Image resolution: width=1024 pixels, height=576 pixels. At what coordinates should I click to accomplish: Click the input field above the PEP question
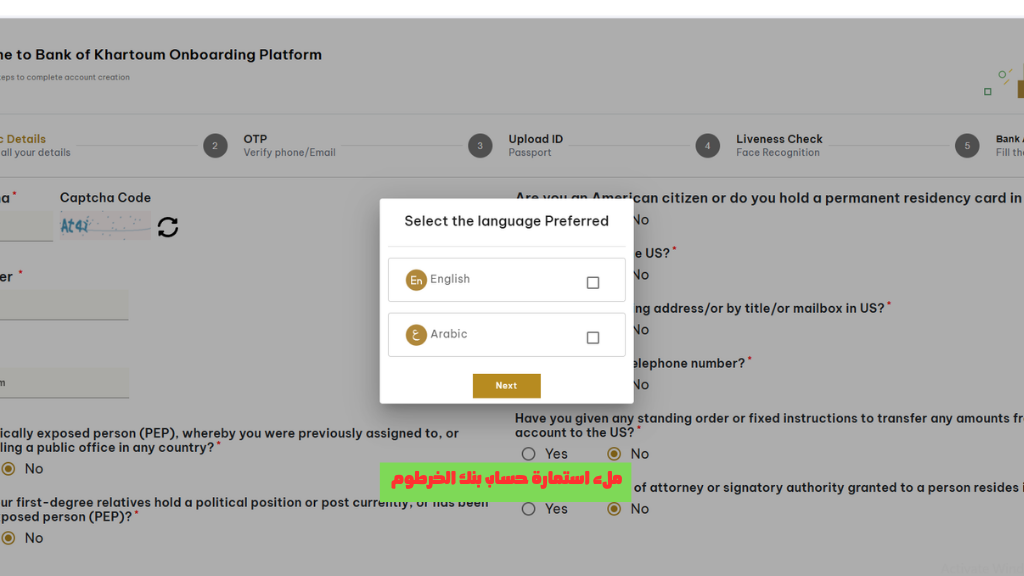tap(64, 383)
